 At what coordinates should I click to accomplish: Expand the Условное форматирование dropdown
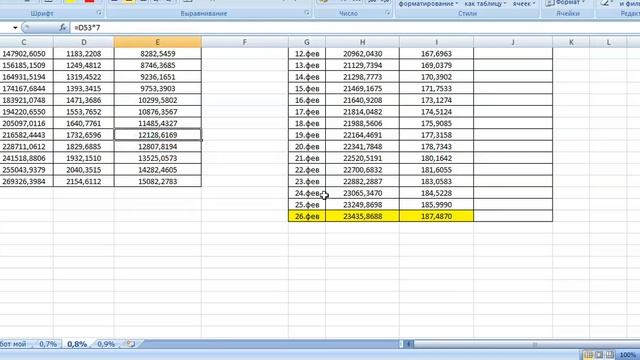pos(428,4)
